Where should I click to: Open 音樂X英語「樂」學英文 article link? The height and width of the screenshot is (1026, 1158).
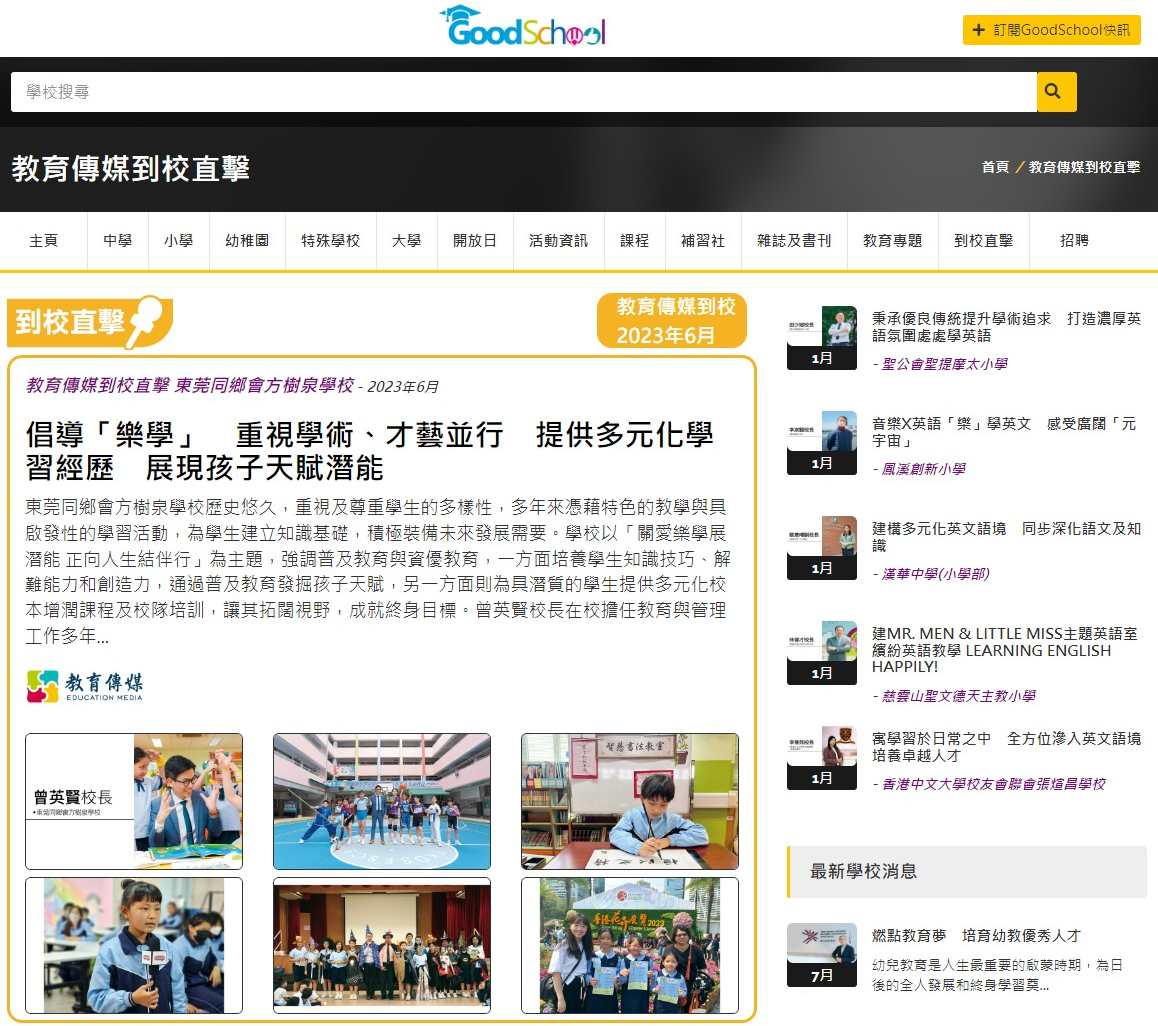pyautogui.click(x=1004, y=432)
